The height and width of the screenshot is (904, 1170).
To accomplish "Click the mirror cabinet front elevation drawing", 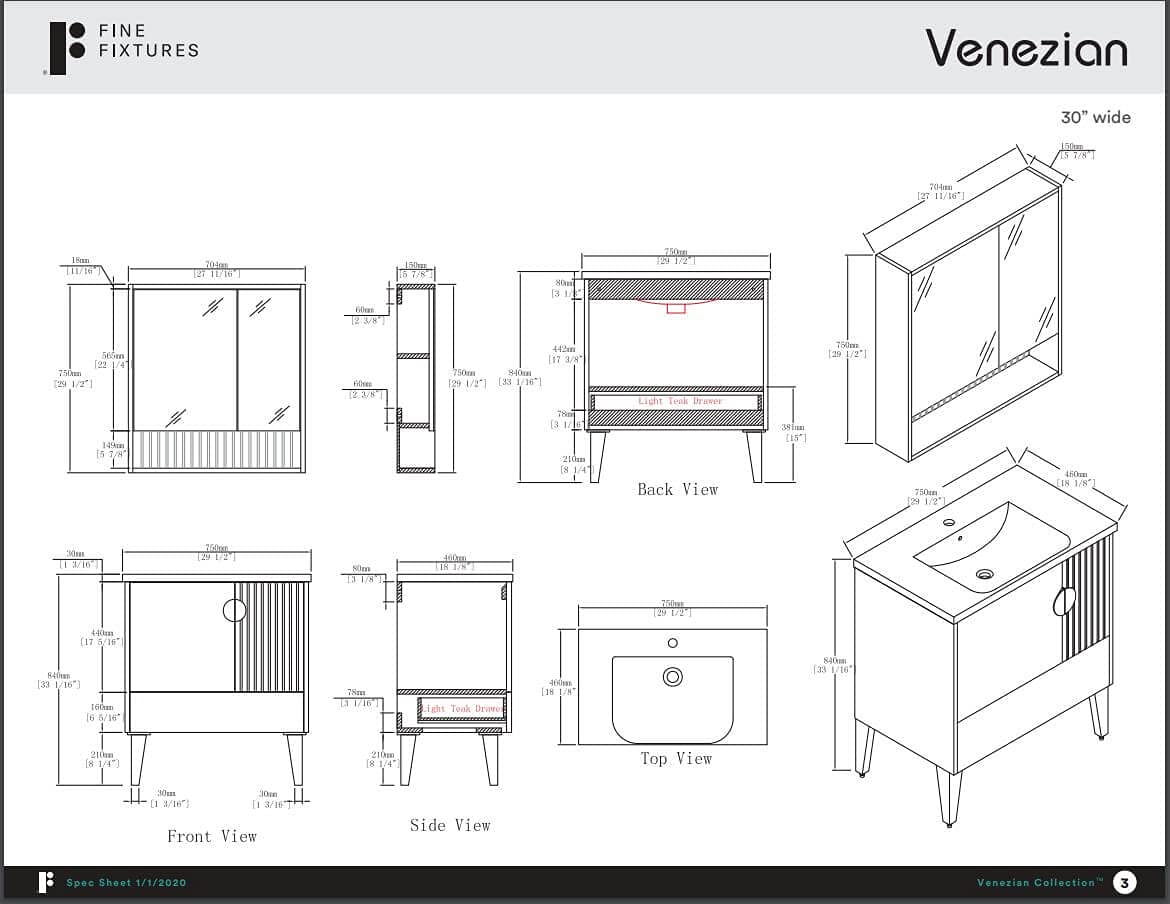I will pos(216,378).
